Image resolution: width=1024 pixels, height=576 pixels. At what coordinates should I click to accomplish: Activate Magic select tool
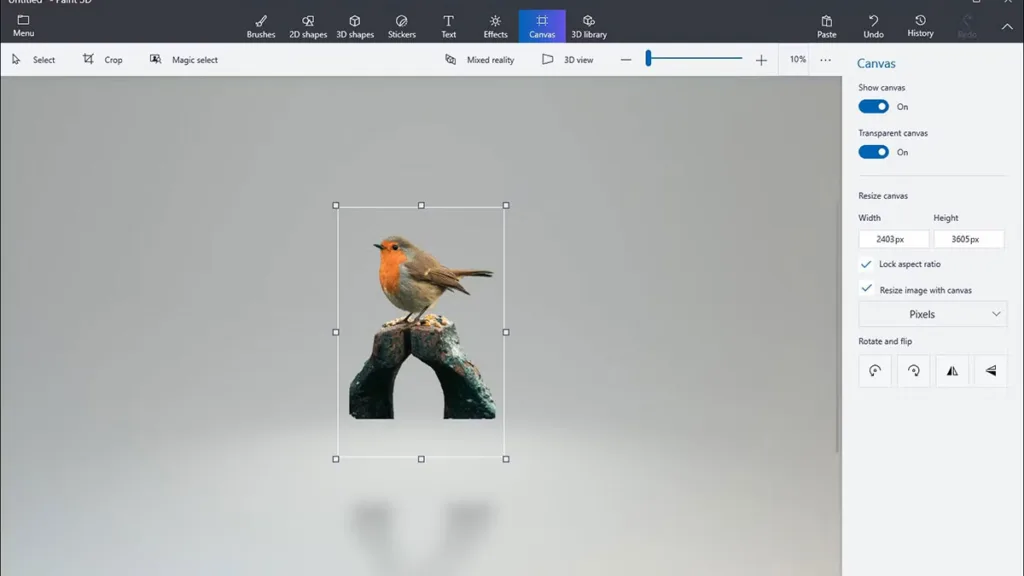pyautogui.click(x=184, y=59)
